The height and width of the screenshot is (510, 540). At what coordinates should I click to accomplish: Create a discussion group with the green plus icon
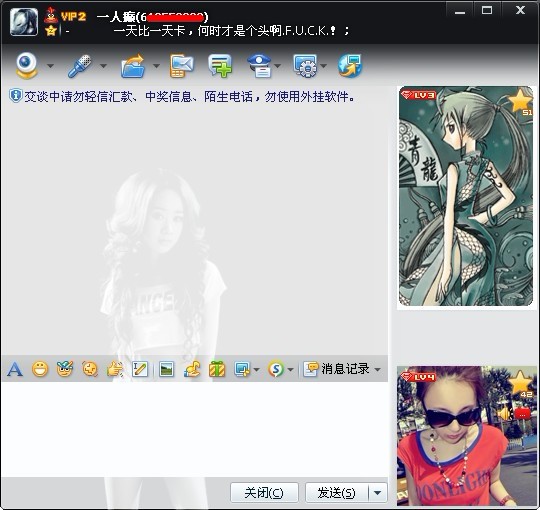pos(220,65)
